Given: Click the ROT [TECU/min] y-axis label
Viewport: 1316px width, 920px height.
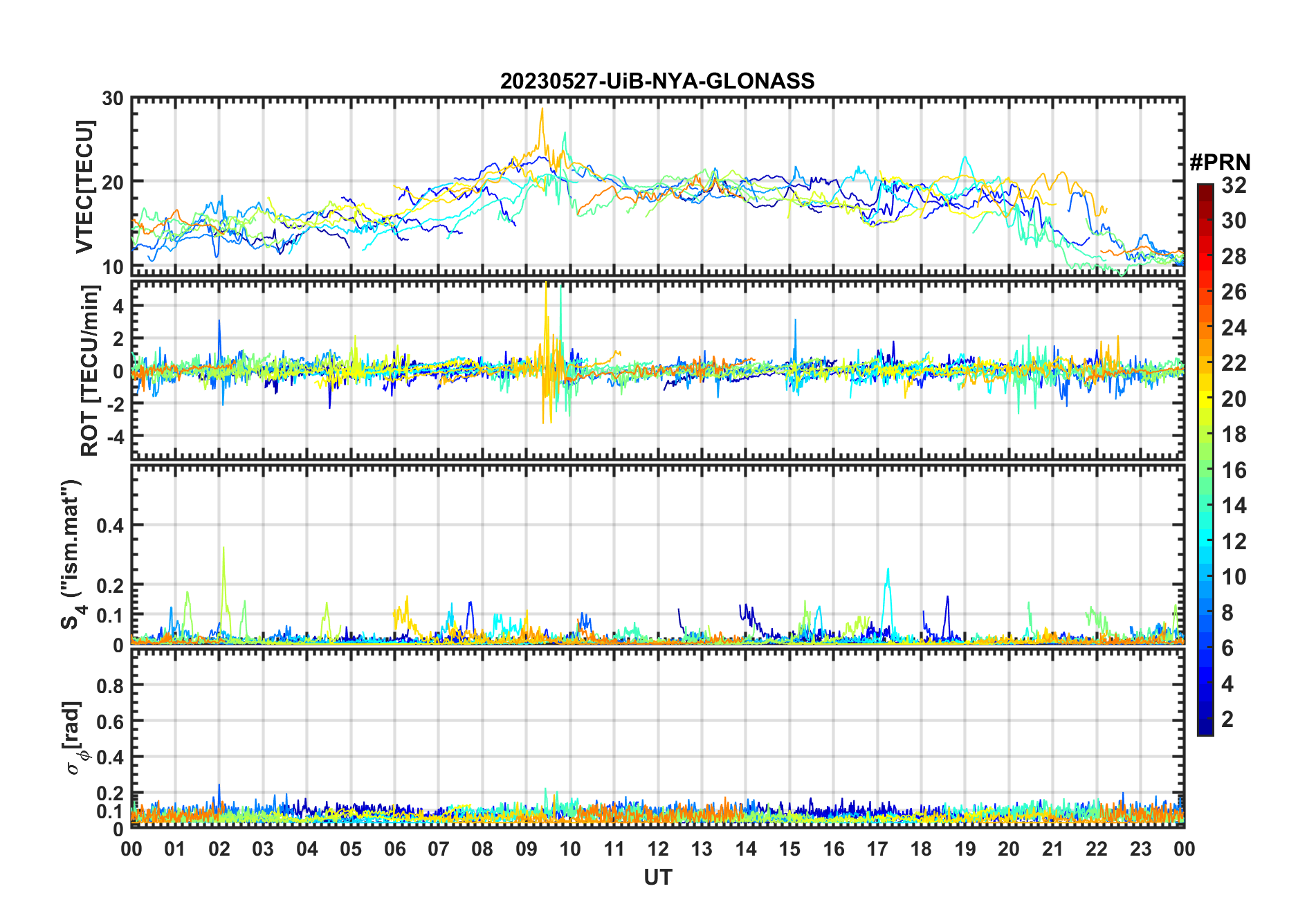Looking at the screenshot, I should coord(89,370).
